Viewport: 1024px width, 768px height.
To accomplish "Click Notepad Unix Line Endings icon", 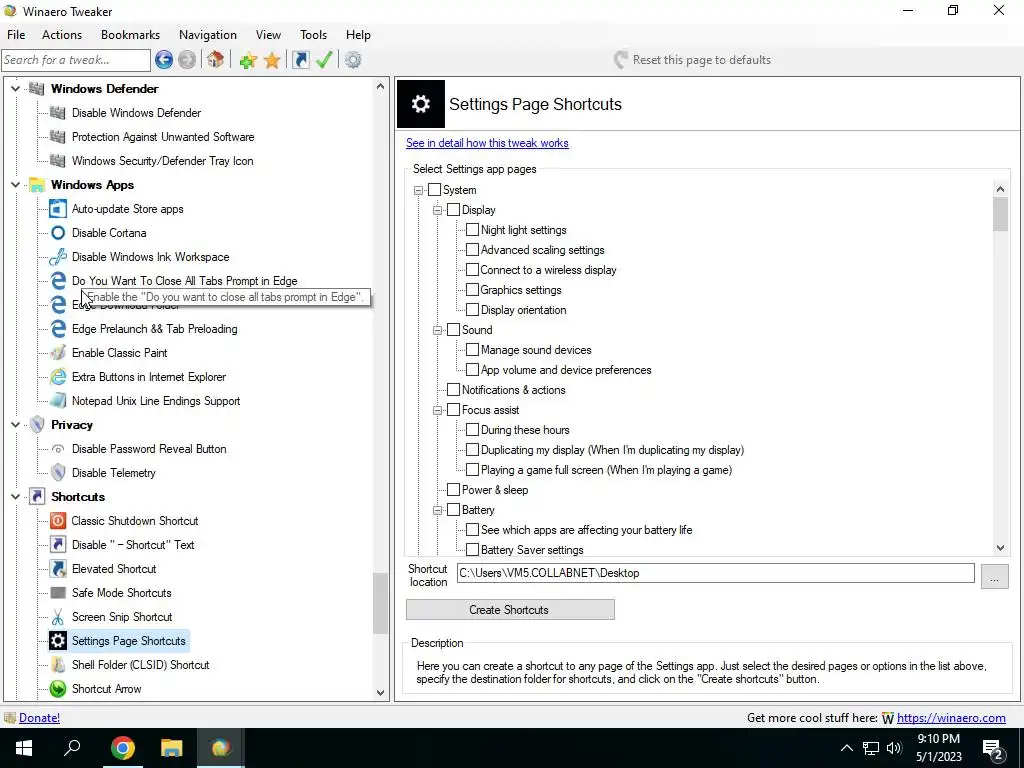I will (x=58, y=400).
